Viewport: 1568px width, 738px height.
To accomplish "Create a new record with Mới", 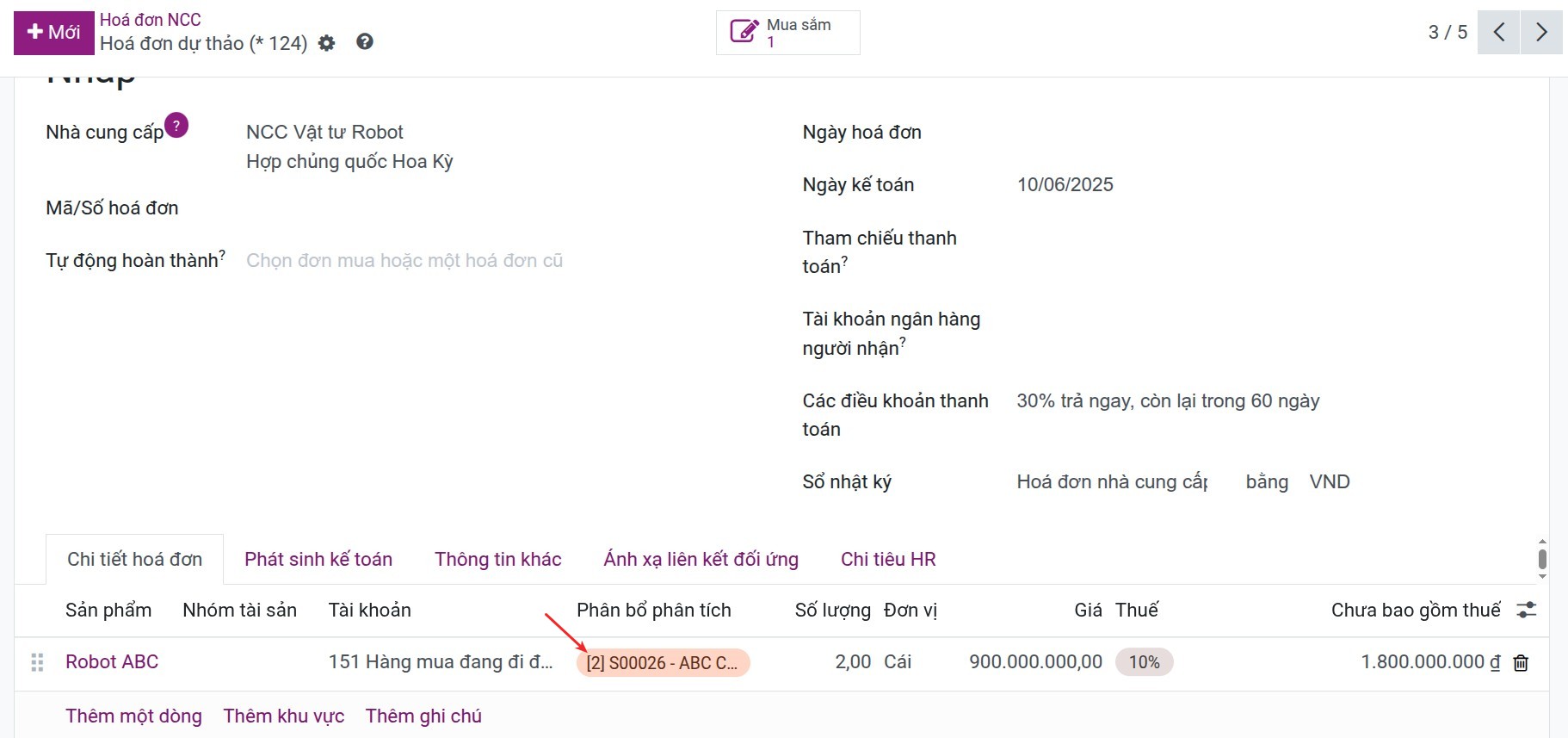I will (x=54, y=33).
